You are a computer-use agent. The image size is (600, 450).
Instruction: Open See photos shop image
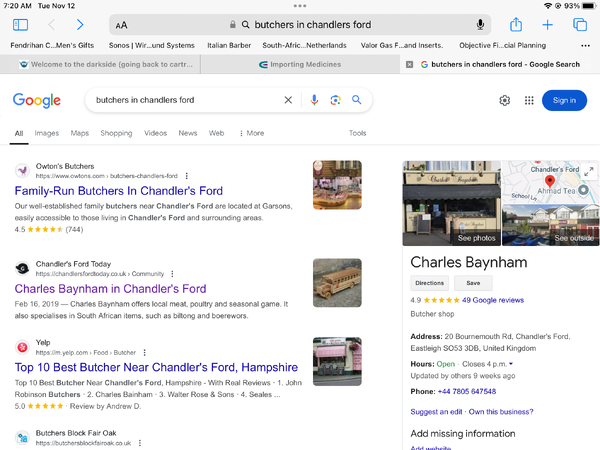tap(452, 203)
